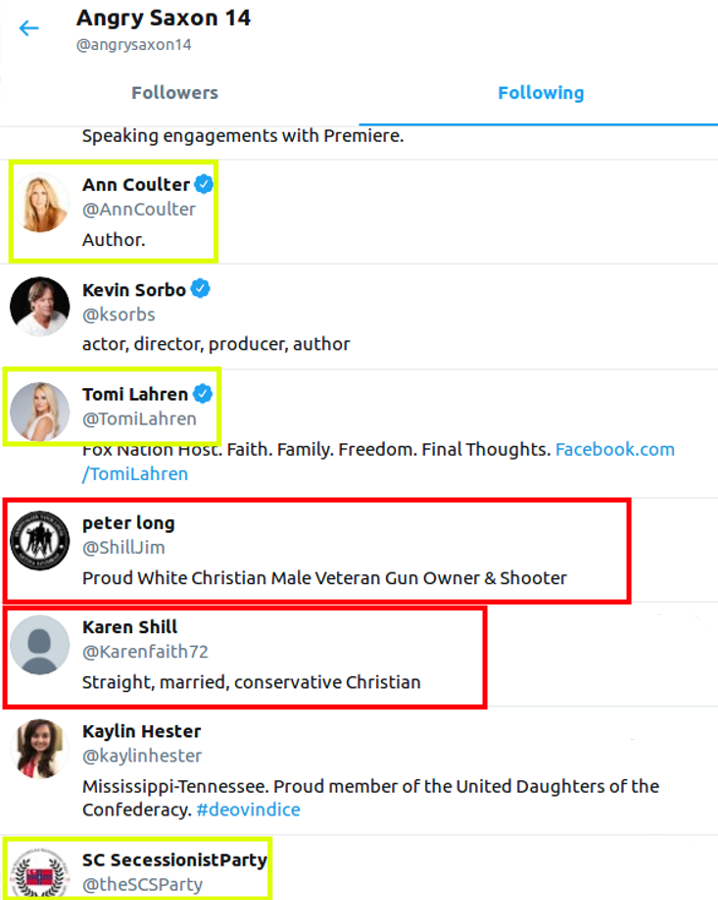Open Ann Coulter's profile picture
Screen dimensions: 718x900
click(40, 204)
